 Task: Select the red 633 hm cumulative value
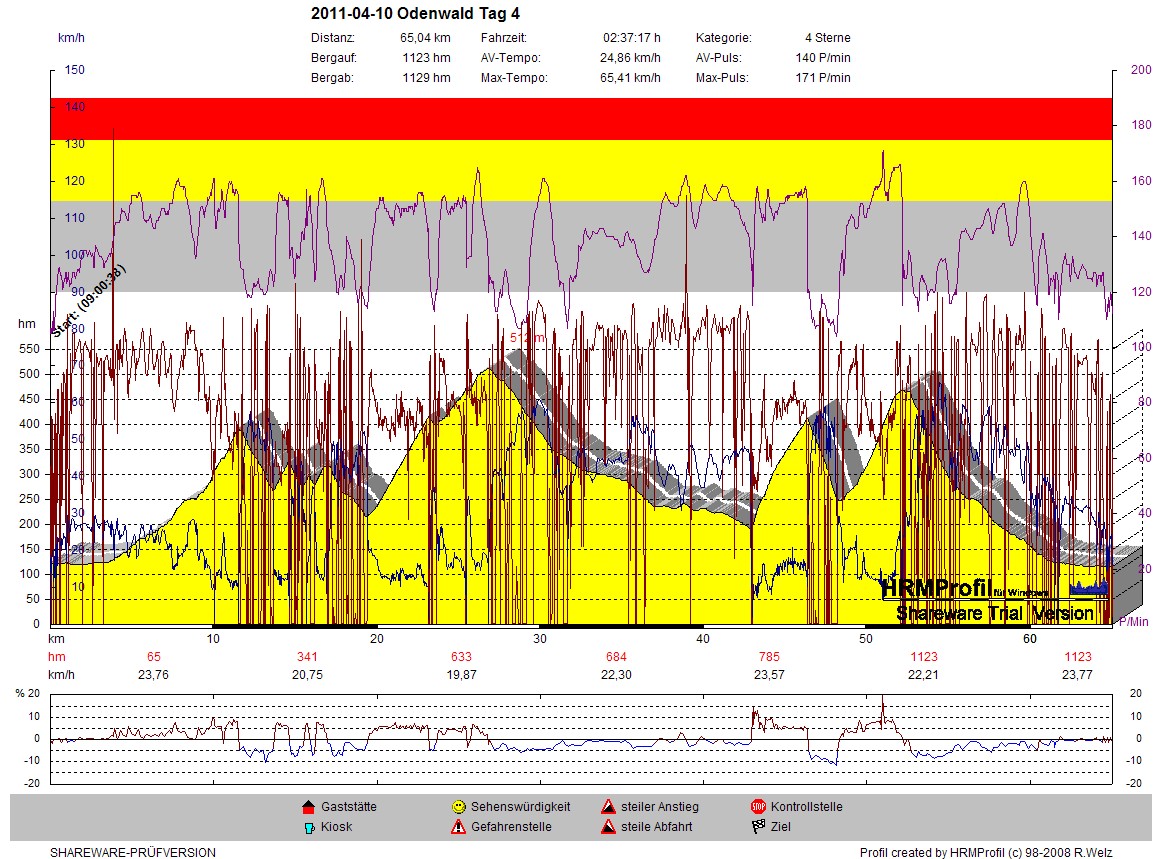click(x=460, y=657)
